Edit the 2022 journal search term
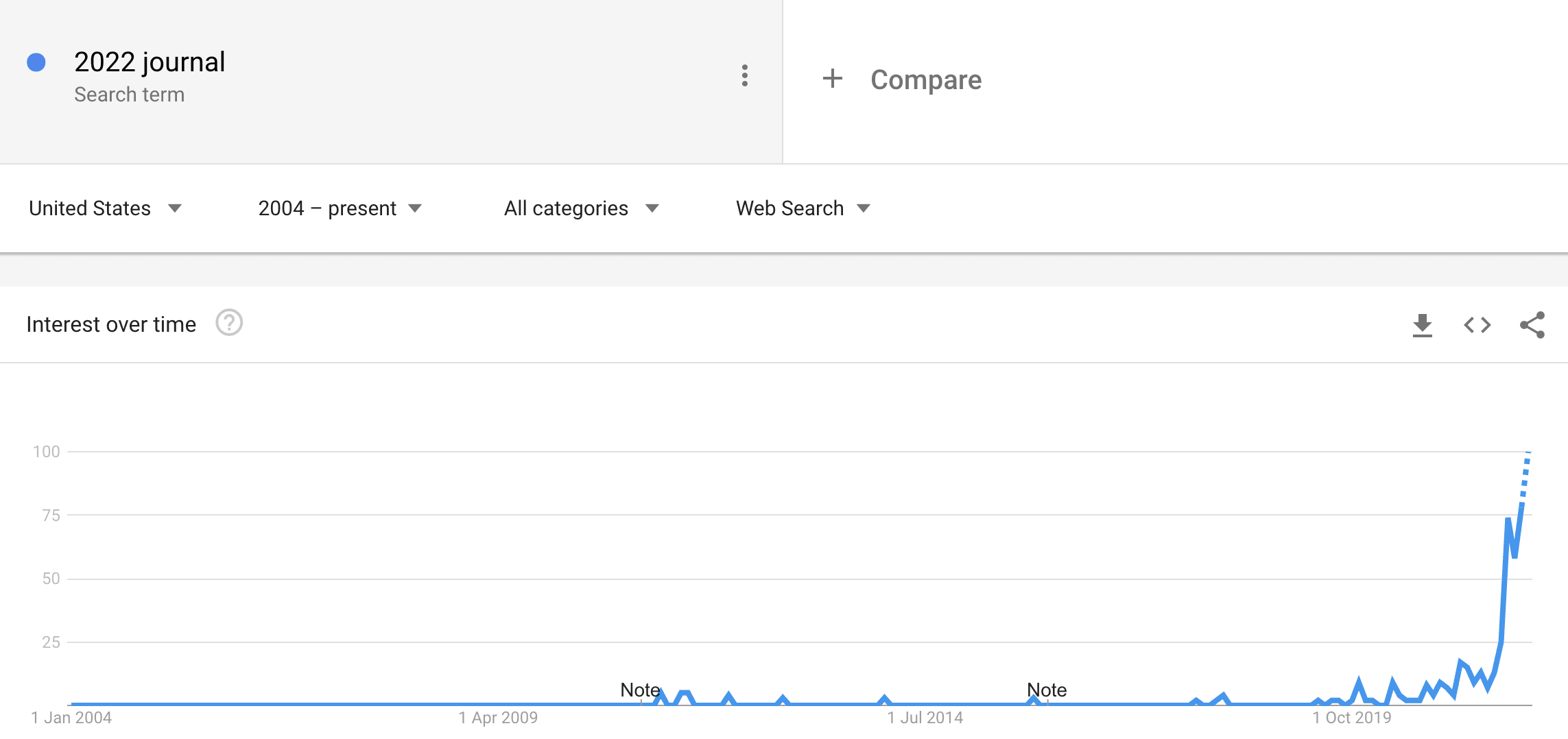The image size is (1568, 739). tap(150, 62)
